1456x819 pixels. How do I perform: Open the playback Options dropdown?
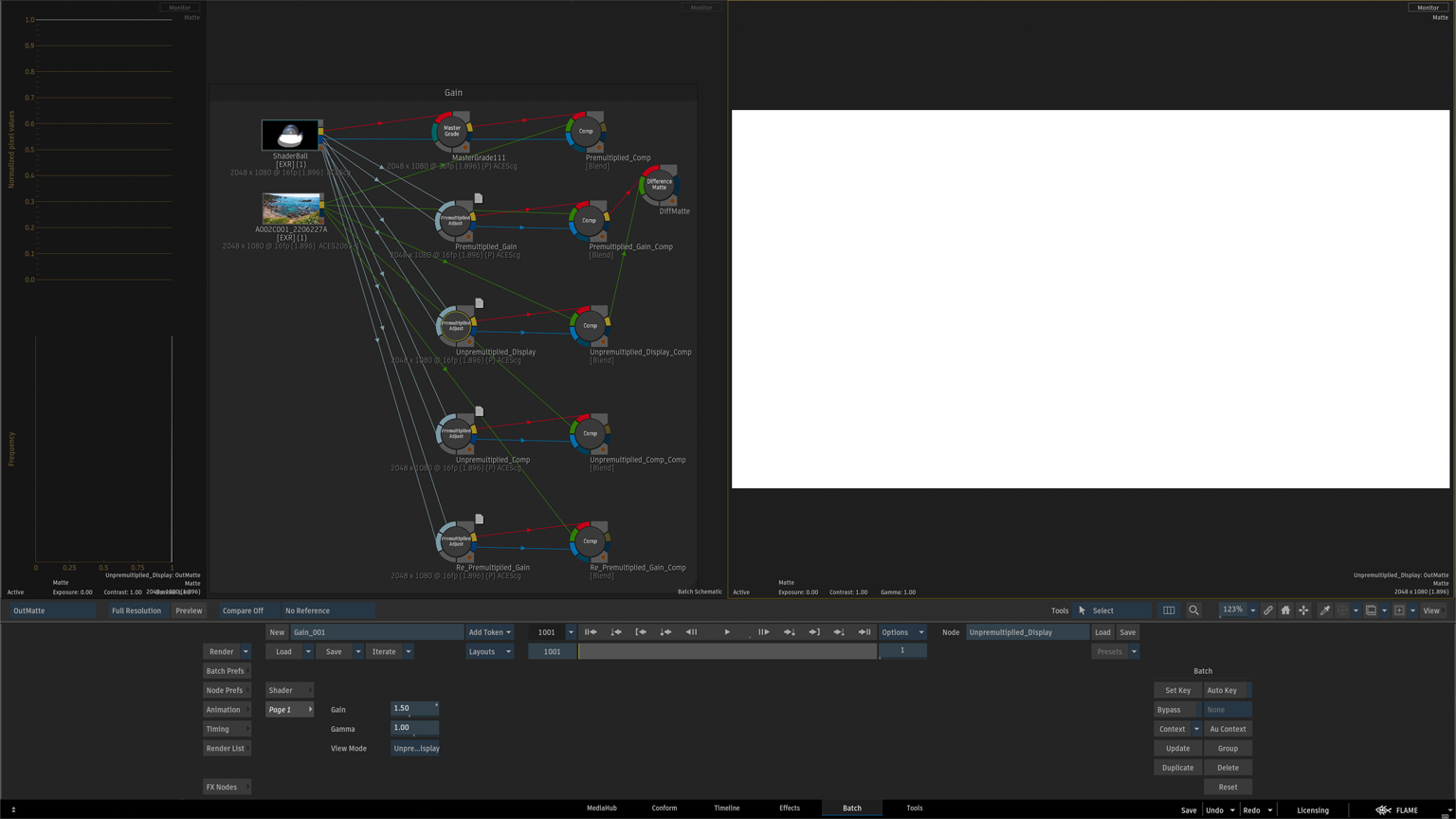coord(901,632)
